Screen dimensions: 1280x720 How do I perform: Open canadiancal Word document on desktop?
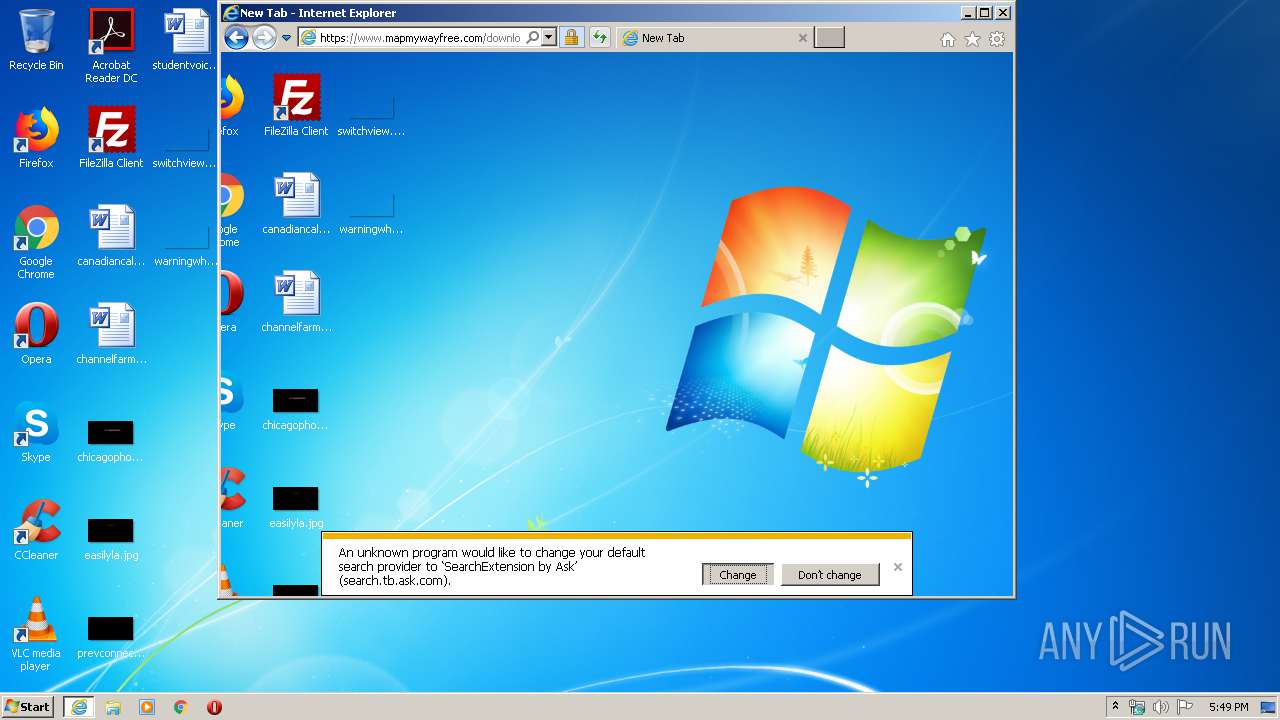[111, 236]
